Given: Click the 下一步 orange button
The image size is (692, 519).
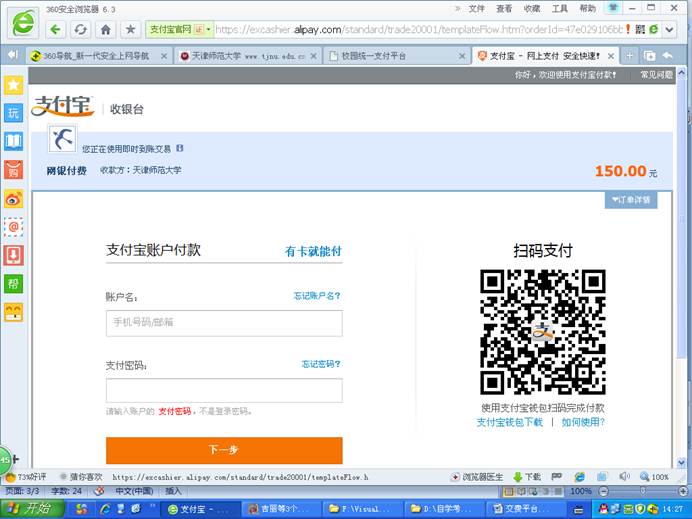Looking at the screenshot, I should click(x=224, y=450).
